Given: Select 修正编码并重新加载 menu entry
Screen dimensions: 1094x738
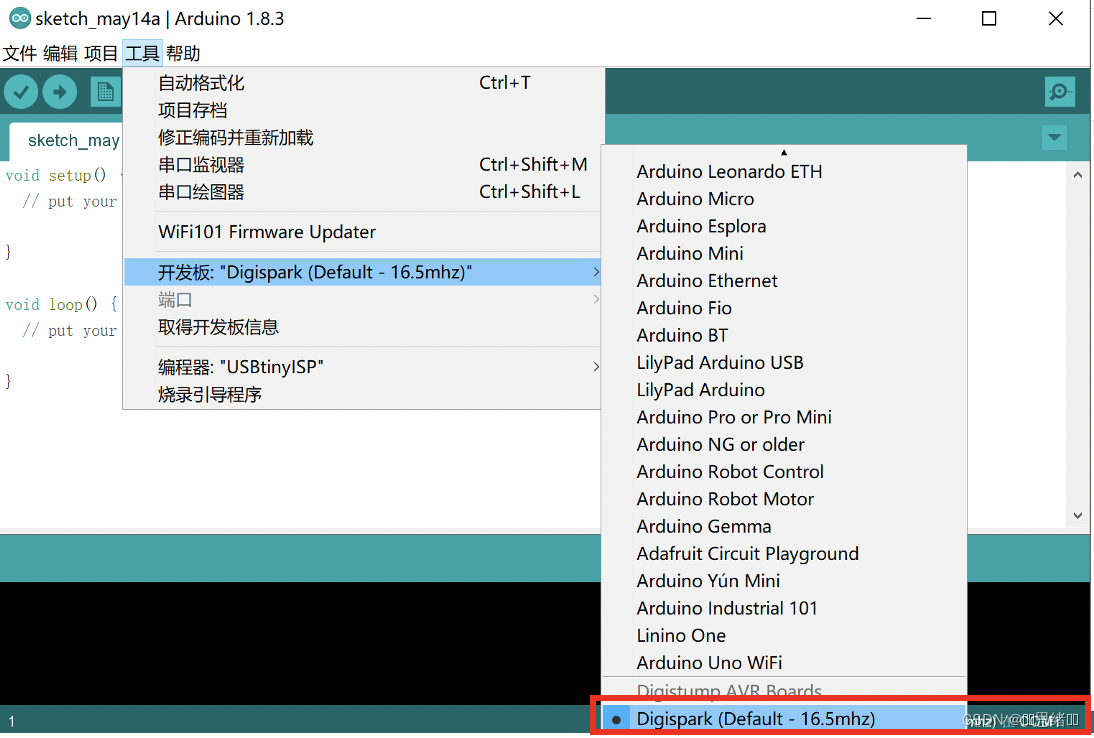Looking at the screenshot, I should coord(363,137).
